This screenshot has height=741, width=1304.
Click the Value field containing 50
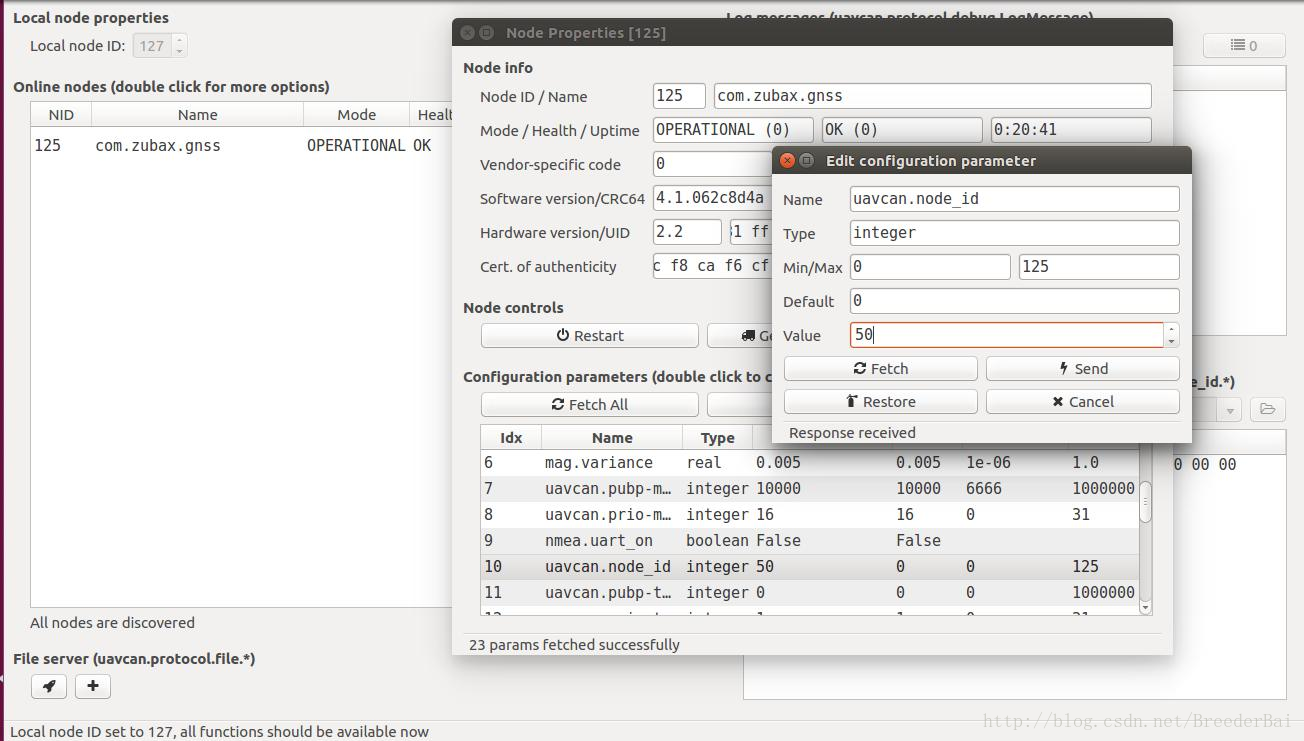(x=1007, y=335)
